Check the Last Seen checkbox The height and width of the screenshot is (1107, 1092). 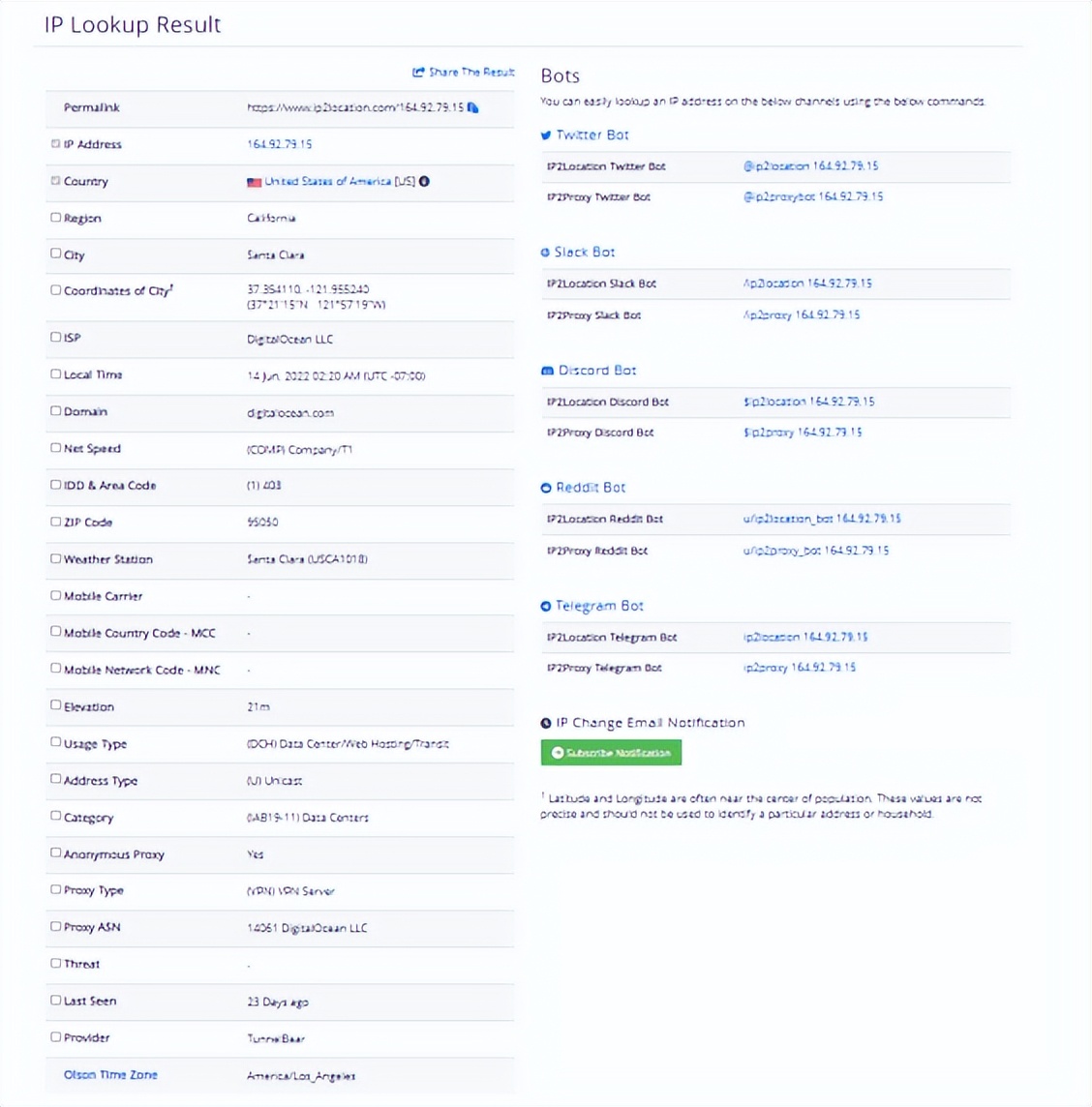tap(55, 1000)
